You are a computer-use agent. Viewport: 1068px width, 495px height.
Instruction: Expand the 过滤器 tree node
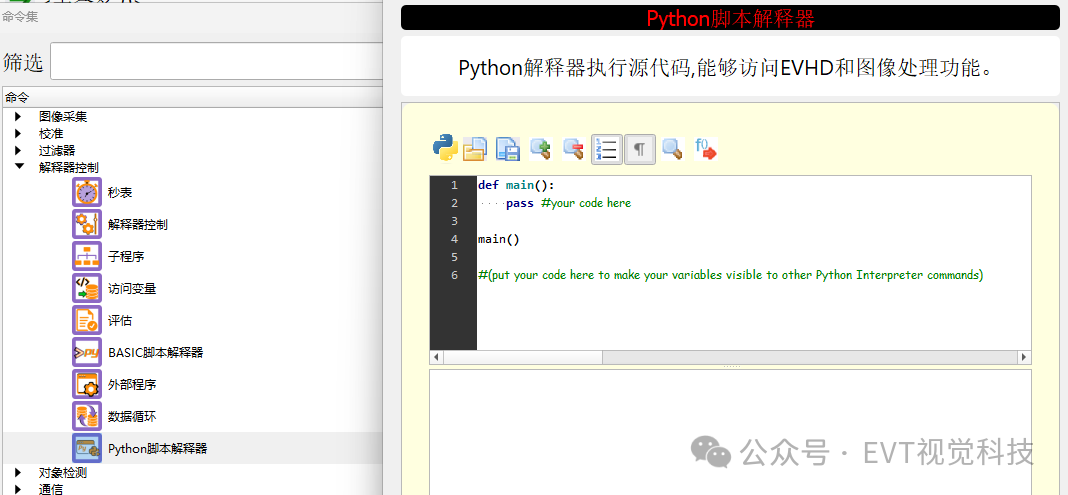tap(18, 150)
